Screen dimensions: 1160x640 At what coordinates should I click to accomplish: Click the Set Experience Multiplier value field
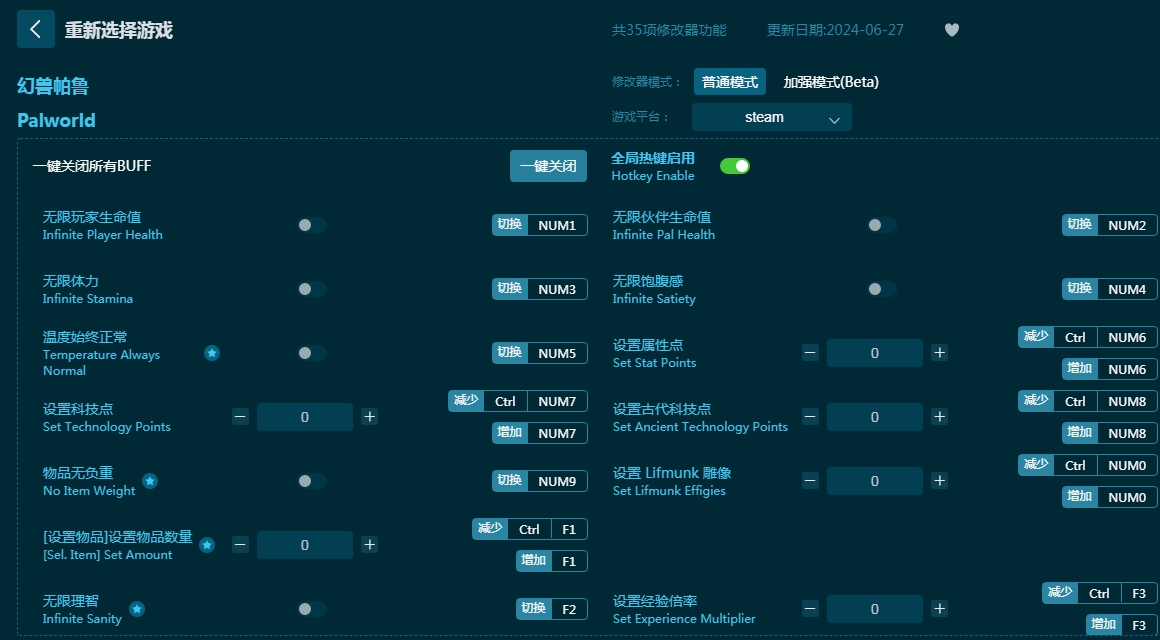pos(874,609)
